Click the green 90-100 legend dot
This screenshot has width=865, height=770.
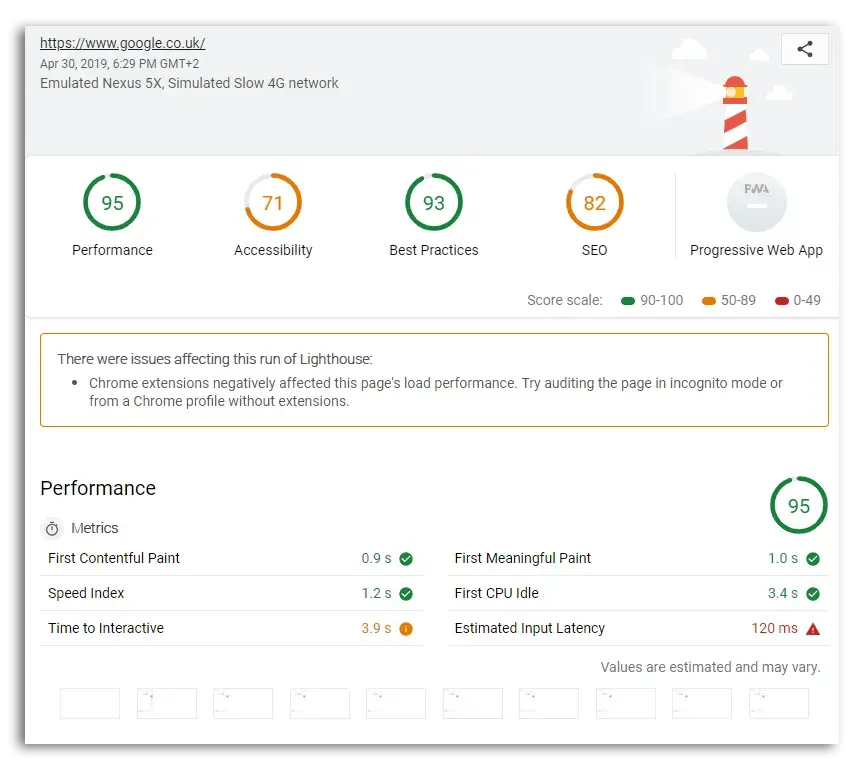point(628,300)
